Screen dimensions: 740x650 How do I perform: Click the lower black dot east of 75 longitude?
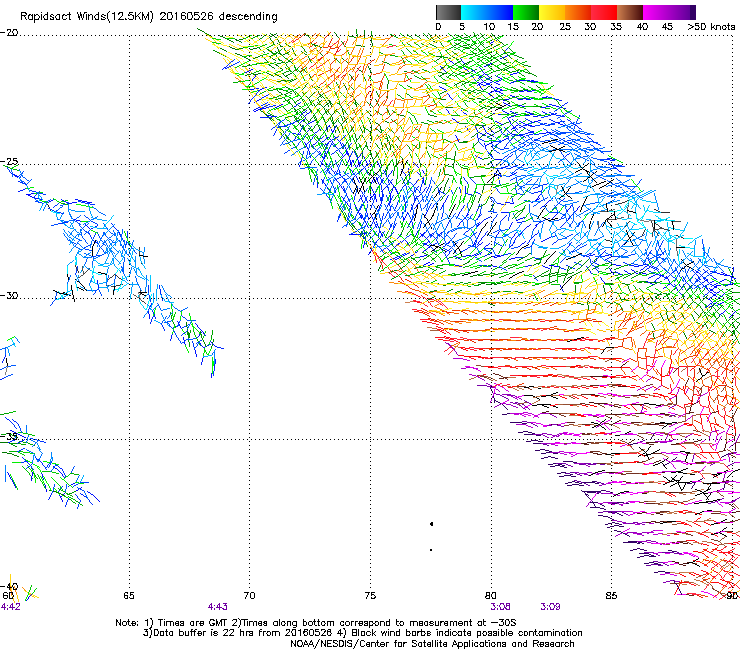pos(431,550)
